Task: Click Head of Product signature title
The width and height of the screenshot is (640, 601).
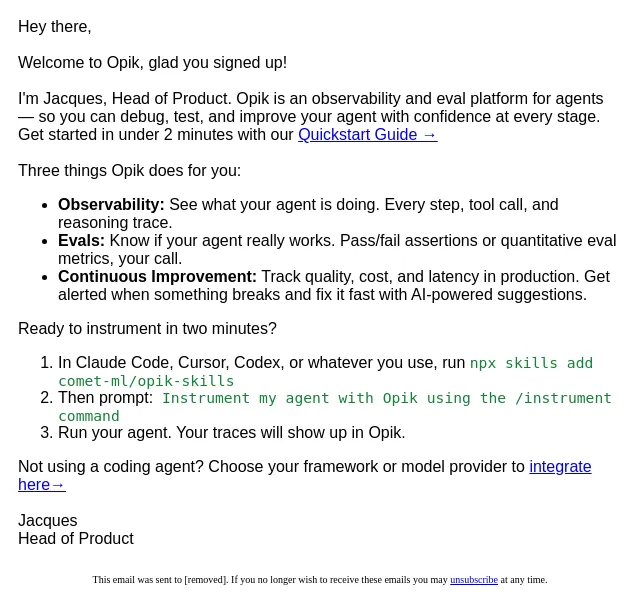Action: pos(76,539)
